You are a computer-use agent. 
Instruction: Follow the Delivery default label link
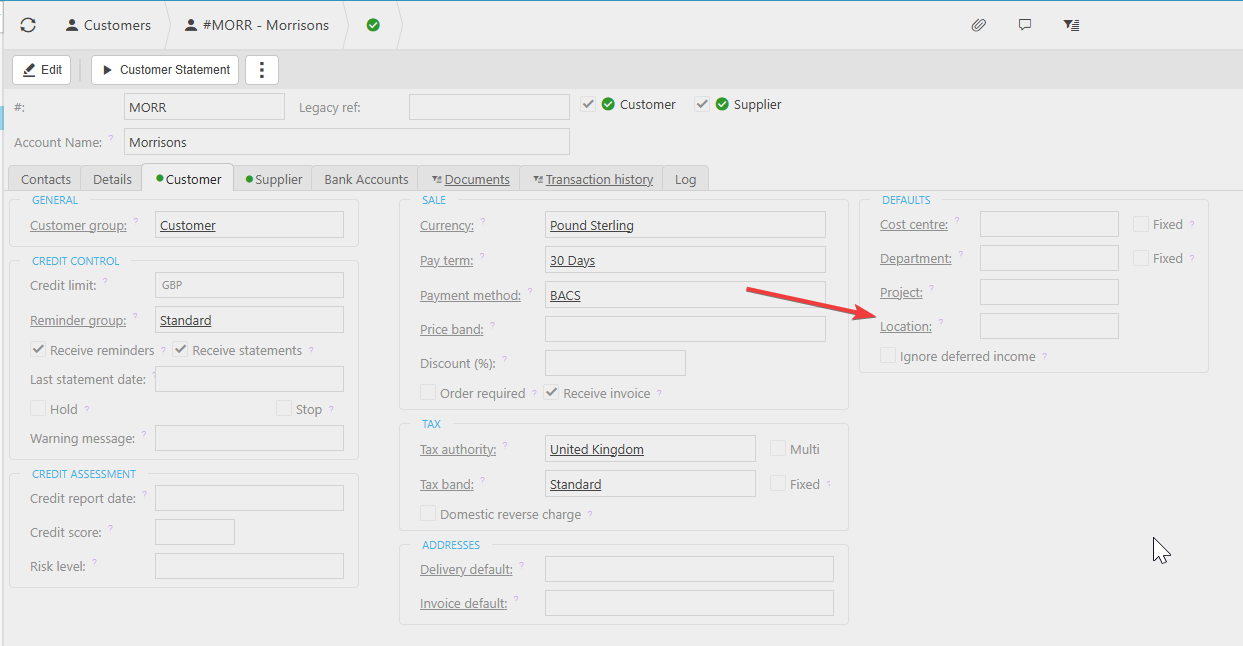(x=466, y=569)
